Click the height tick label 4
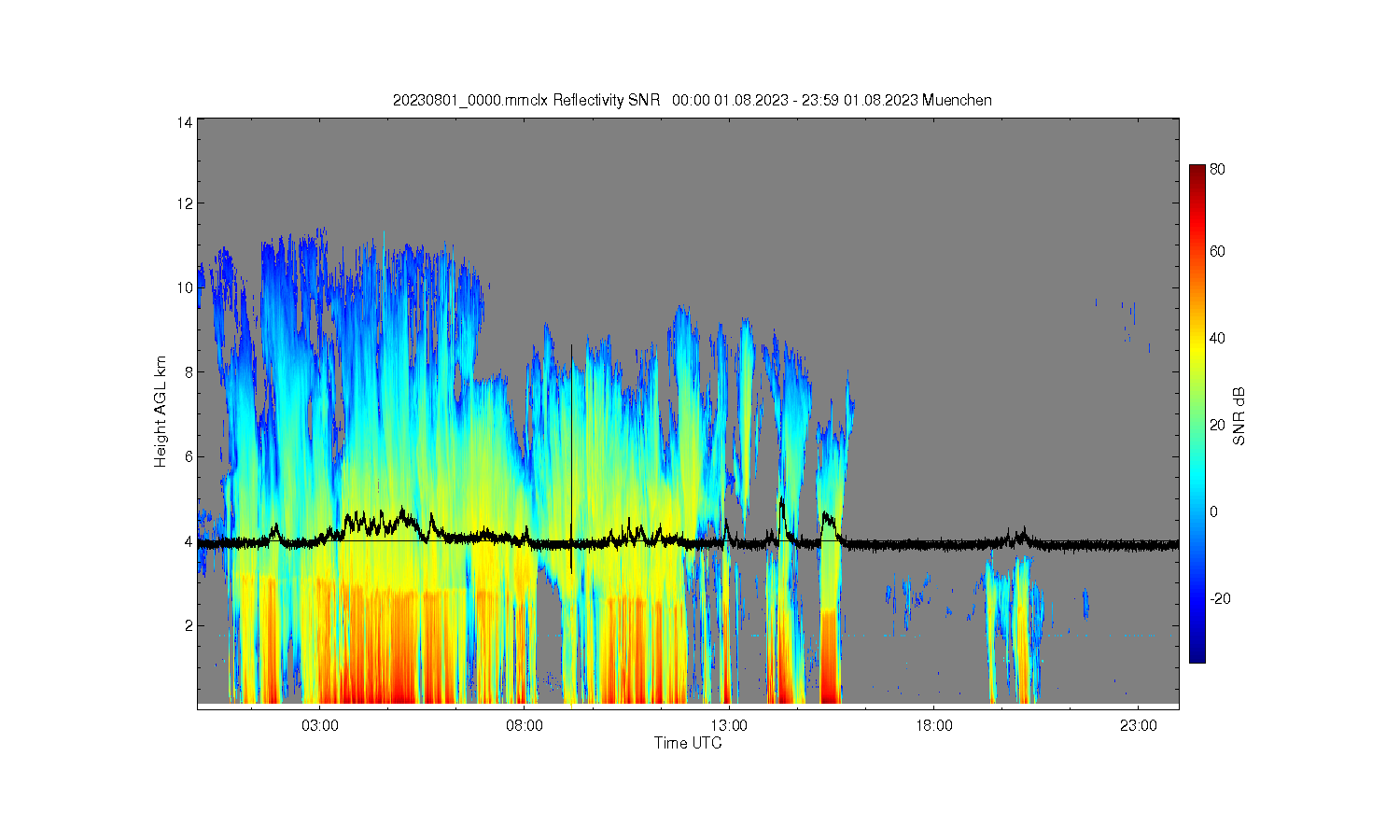 (x=189, y=541)
